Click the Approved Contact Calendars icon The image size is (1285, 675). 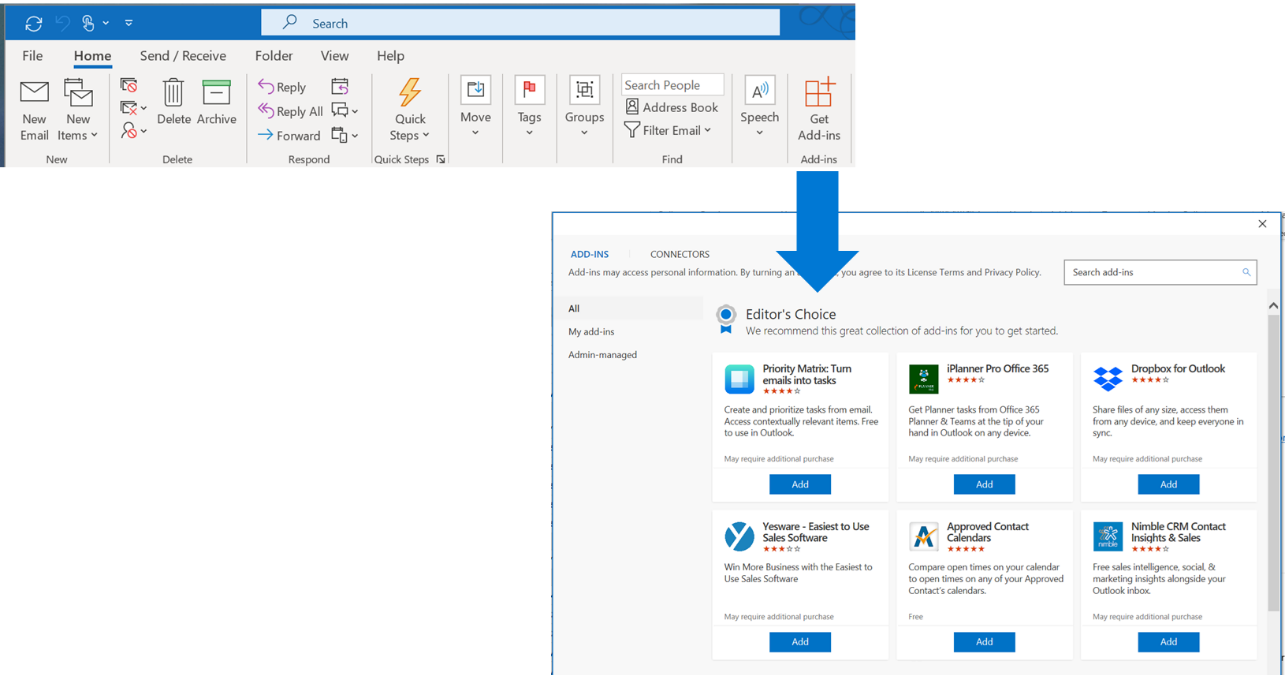coord(924,537)
